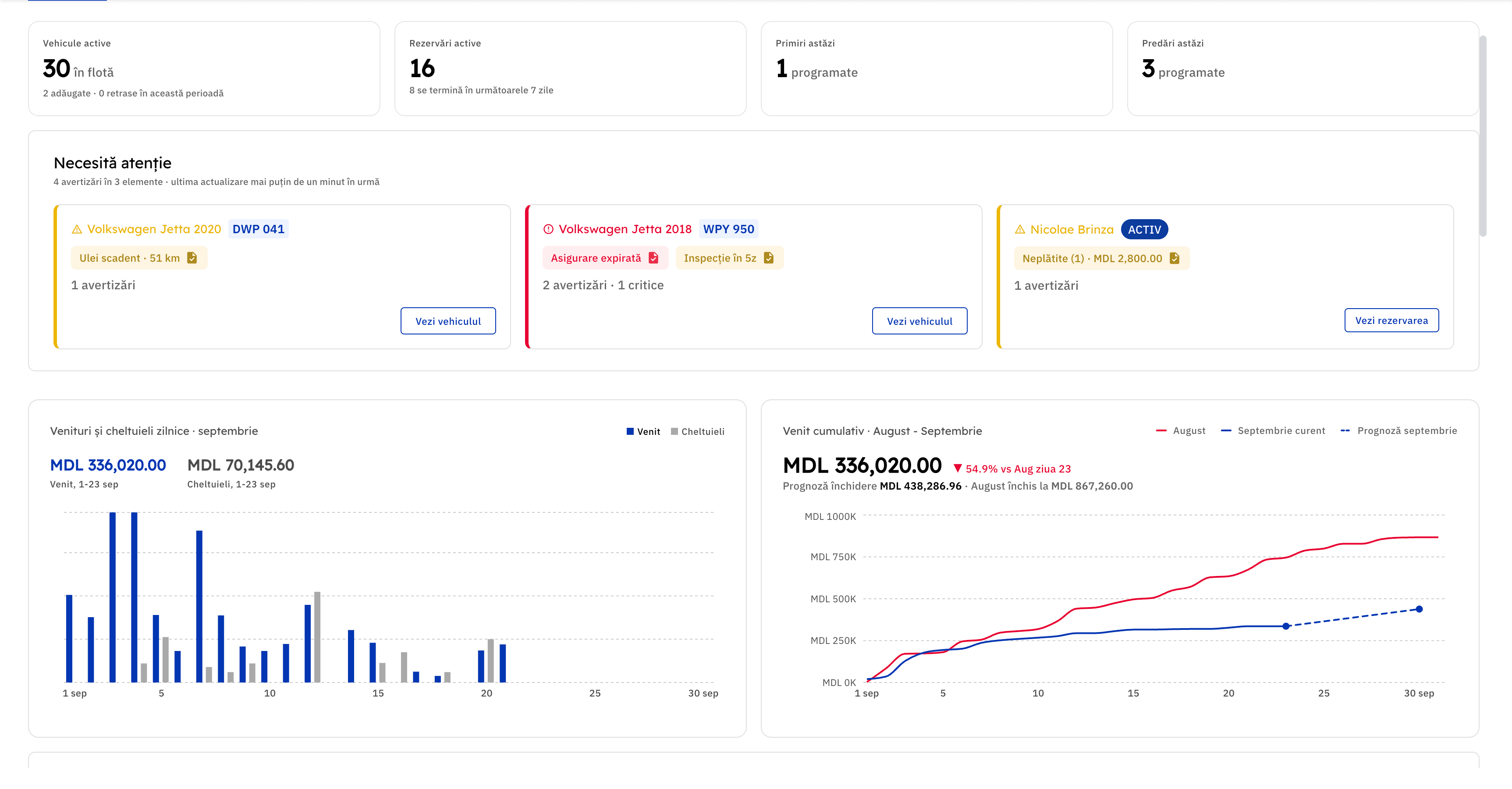The image size is (1512, 789).
Task: Click the warning triangle beside Nicolae Brinza
Action: [1020, 230]
